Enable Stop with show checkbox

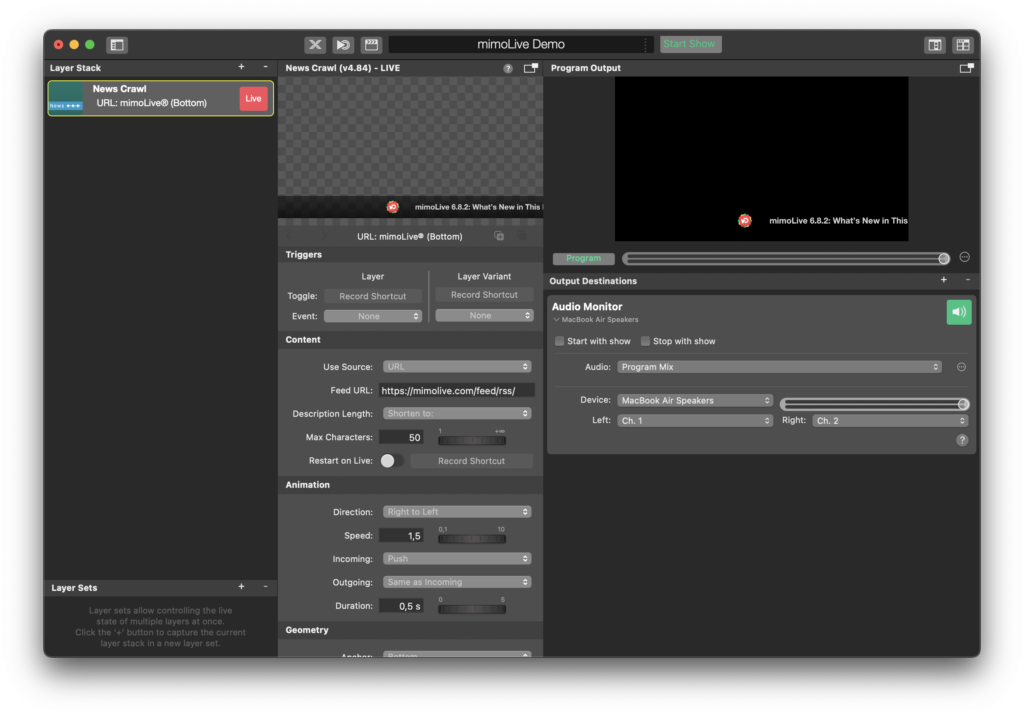[x=645, y=341]
